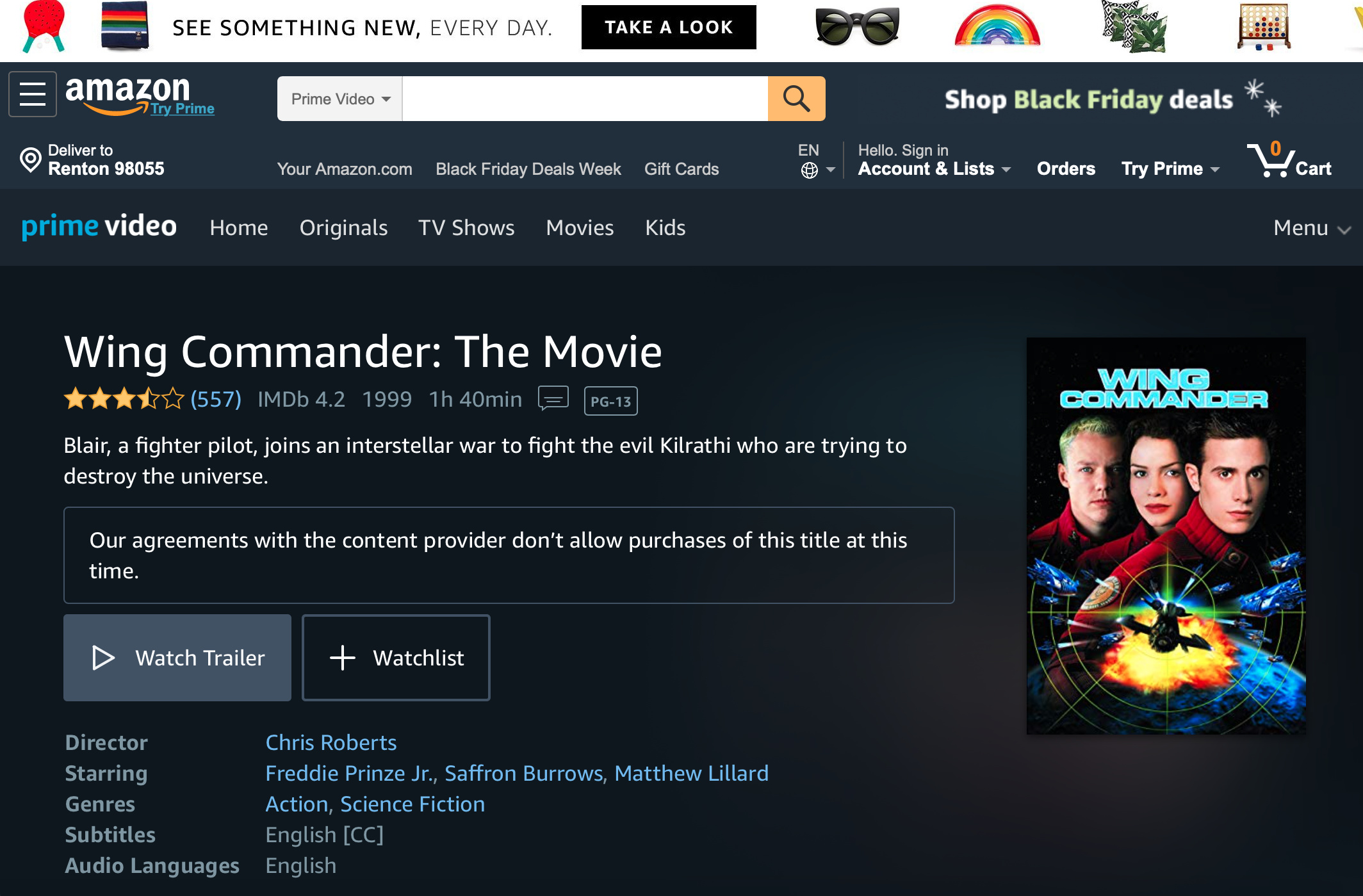Open the Try Prime dropdown
Viewport: 1363px width, 896px height.
1170,168
